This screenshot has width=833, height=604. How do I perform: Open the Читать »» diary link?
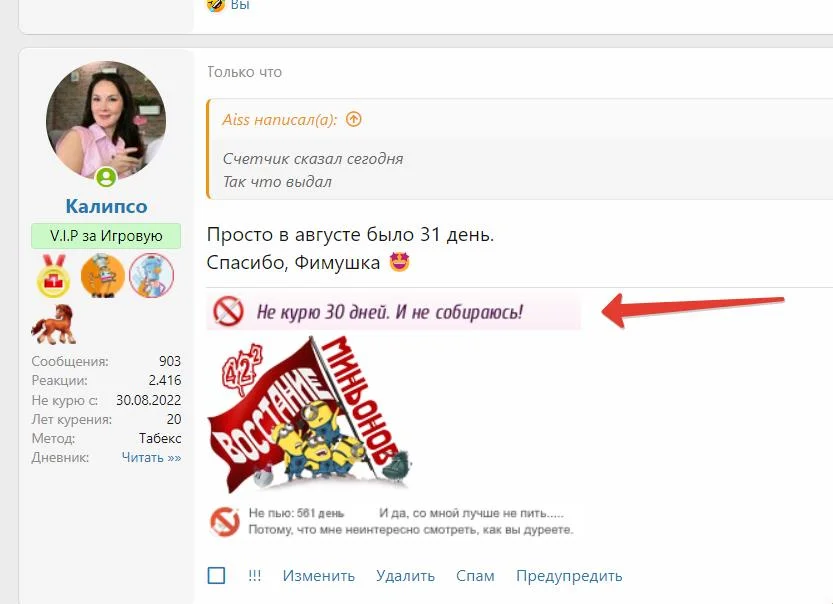tap(151, 457)
